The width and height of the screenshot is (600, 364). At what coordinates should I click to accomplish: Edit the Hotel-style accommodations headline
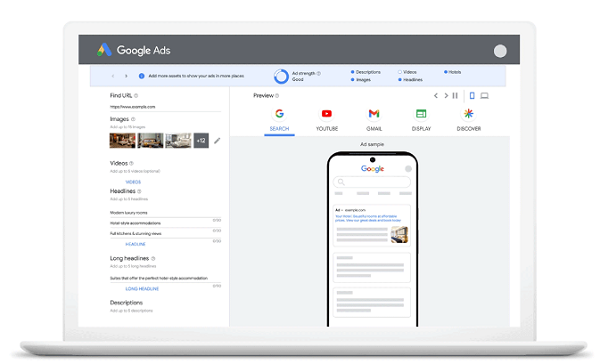pos(165,223)
